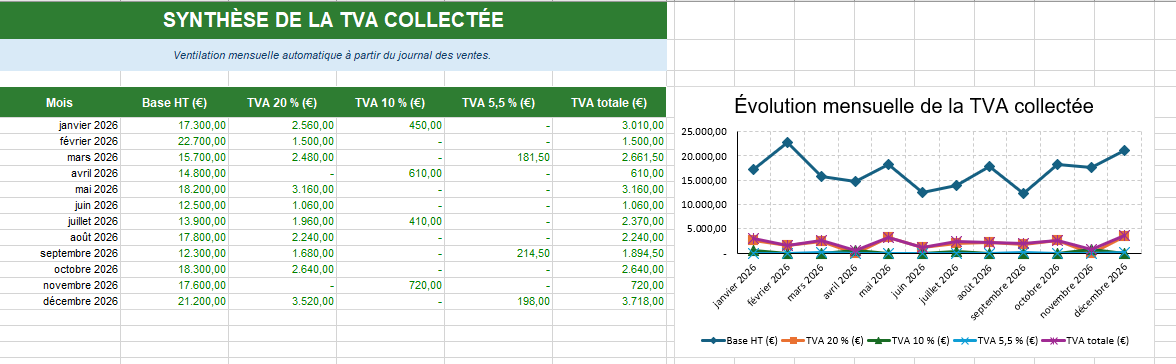1176x364 pixels.
Task: Select Base HT value 12.300,00
Action: (174, 253)
